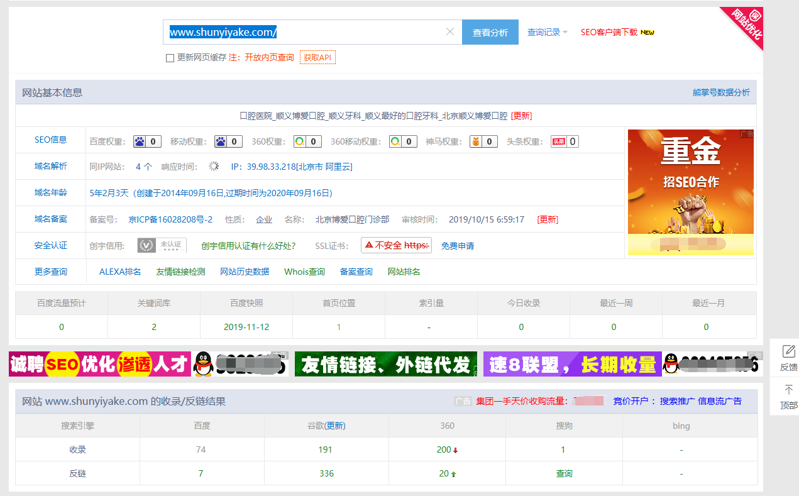Click the 360 收录 count 200

point(444,450)
